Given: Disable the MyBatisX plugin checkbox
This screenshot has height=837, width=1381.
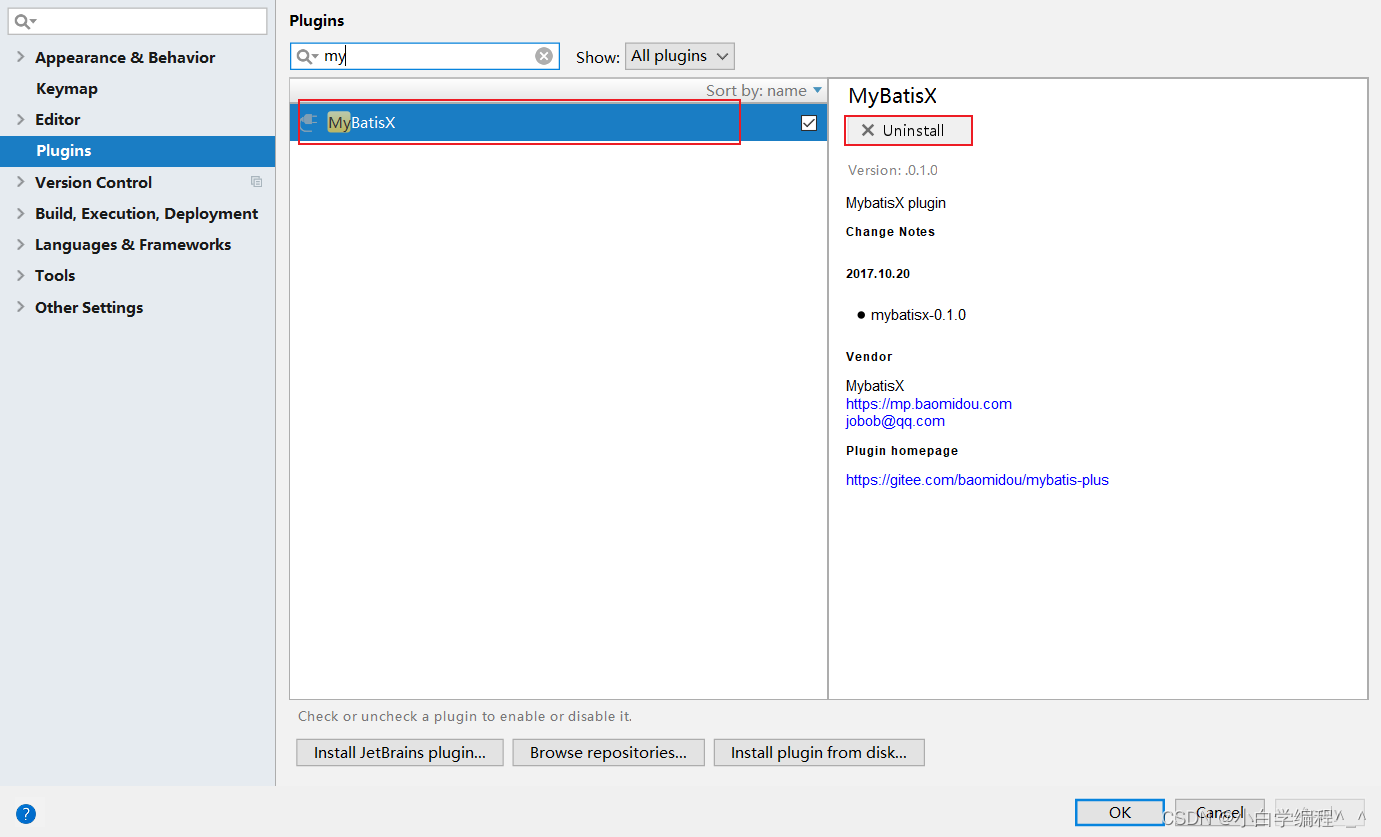Looking at the screenshot, I should pos(809,123).
